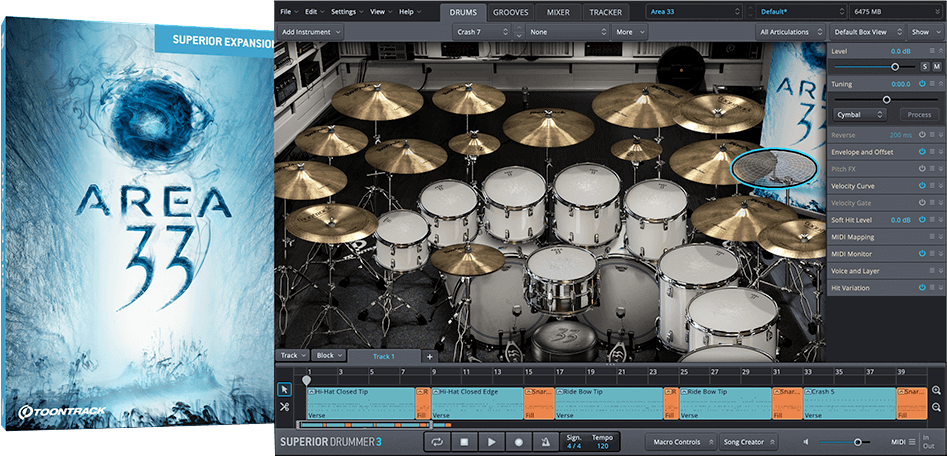Open the MIDI settings menu icon

click(x=912, y=442)
